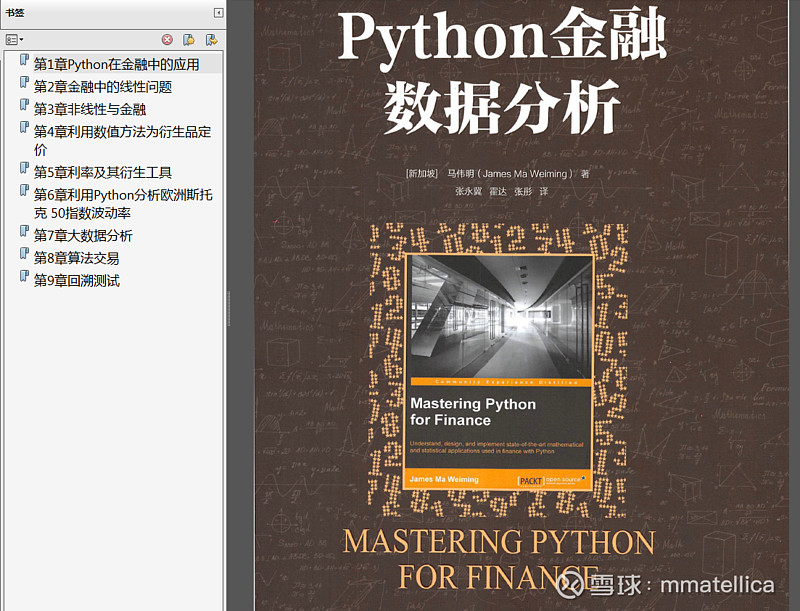Jump to 第3章非线性与金融
Image resolution: width=800 pixels, height=611 pixels.
90,109
